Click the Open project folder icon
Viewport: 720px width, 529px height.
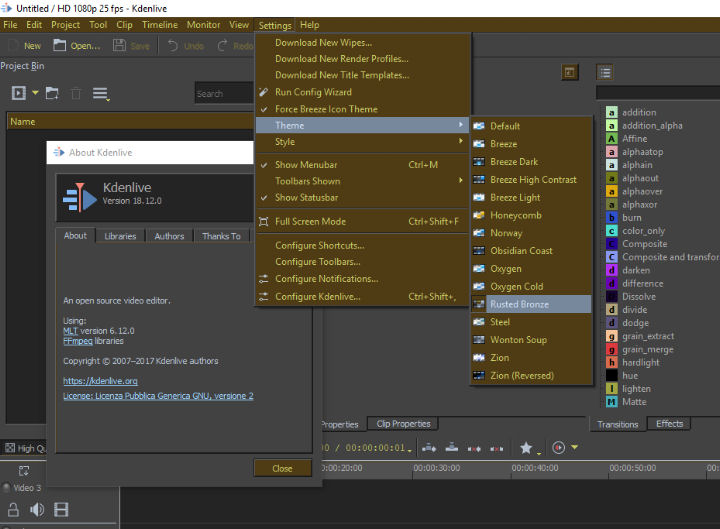tap(59, 45)
